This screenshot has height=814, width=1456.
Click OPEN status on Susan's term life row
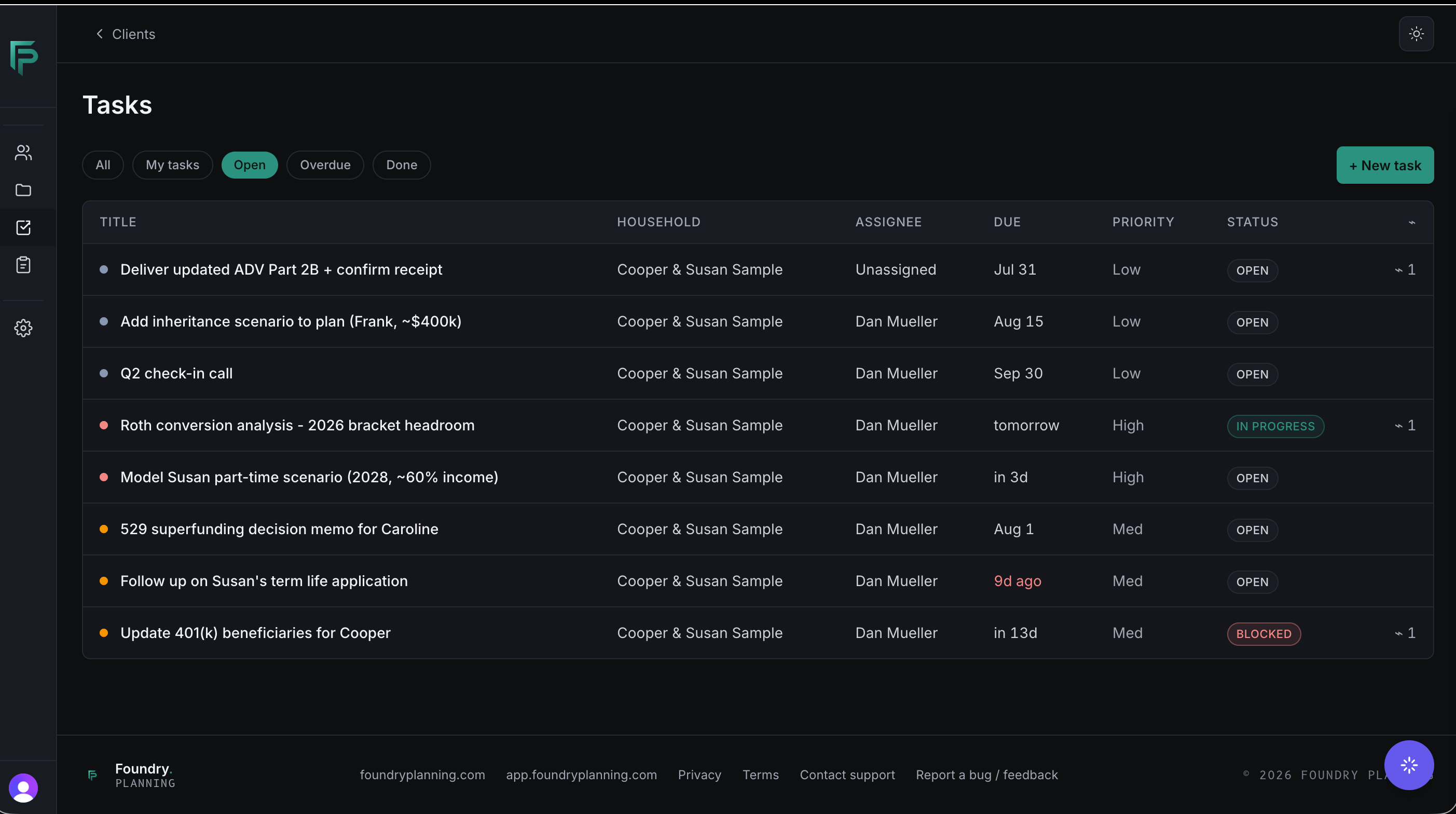point(1252,582)
